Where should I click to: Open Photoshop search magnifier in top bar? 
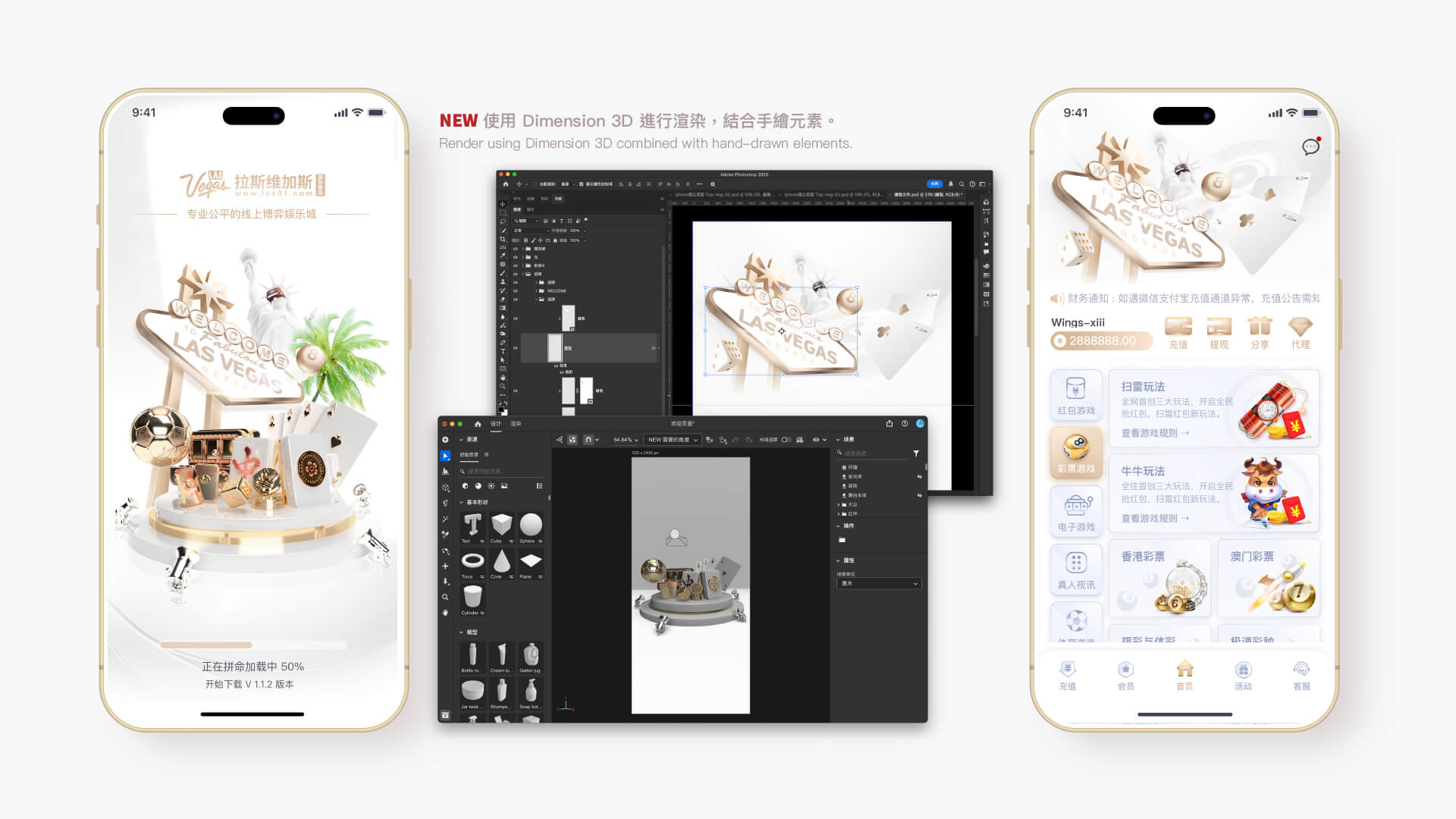point(962,184)
